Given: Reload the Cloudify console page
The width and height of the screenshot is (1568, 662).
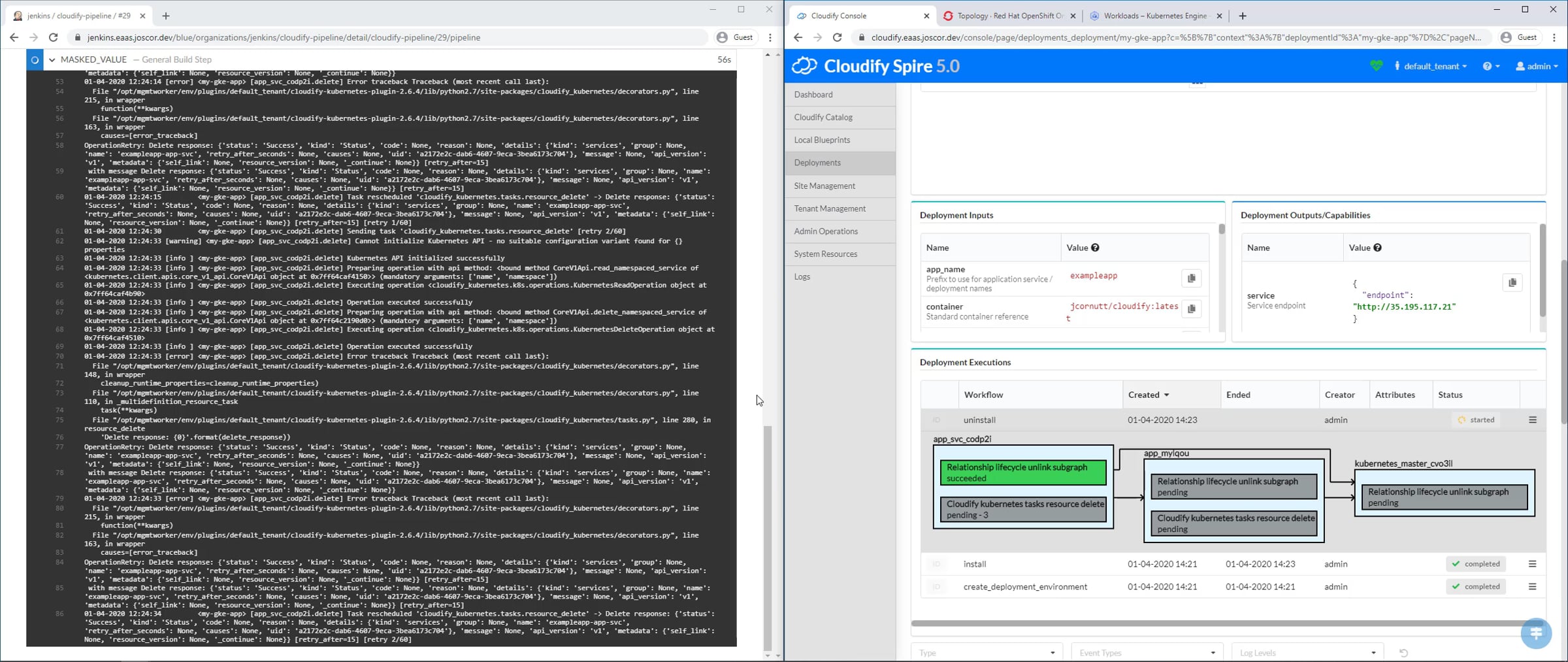Looking at the screenshot, I should [837, 37].
